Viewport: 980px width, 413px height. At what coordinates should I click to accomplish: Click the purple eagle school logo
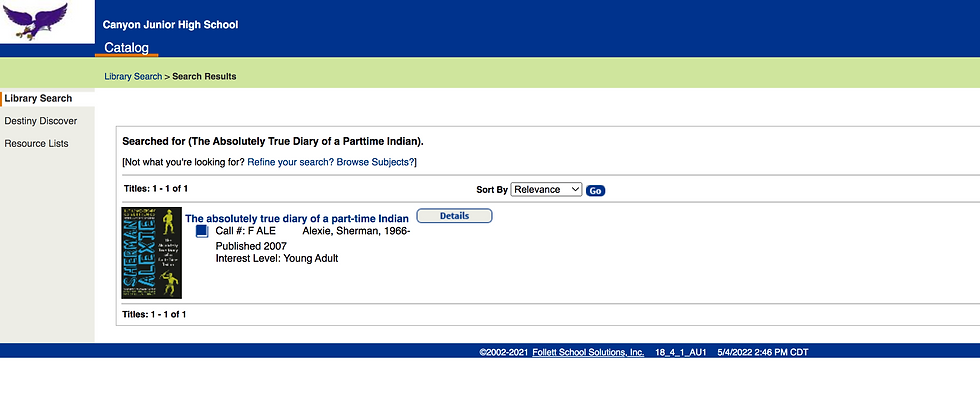click(x=35, y=22)
